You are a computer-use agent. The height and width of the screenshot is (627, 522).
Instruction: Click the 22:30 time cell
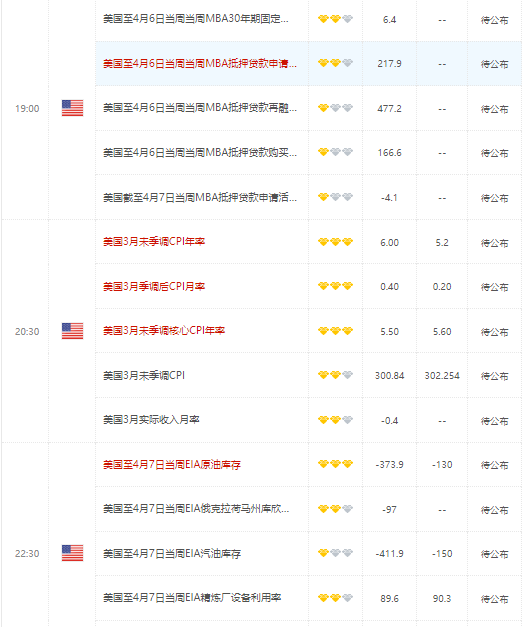(27, 554)
